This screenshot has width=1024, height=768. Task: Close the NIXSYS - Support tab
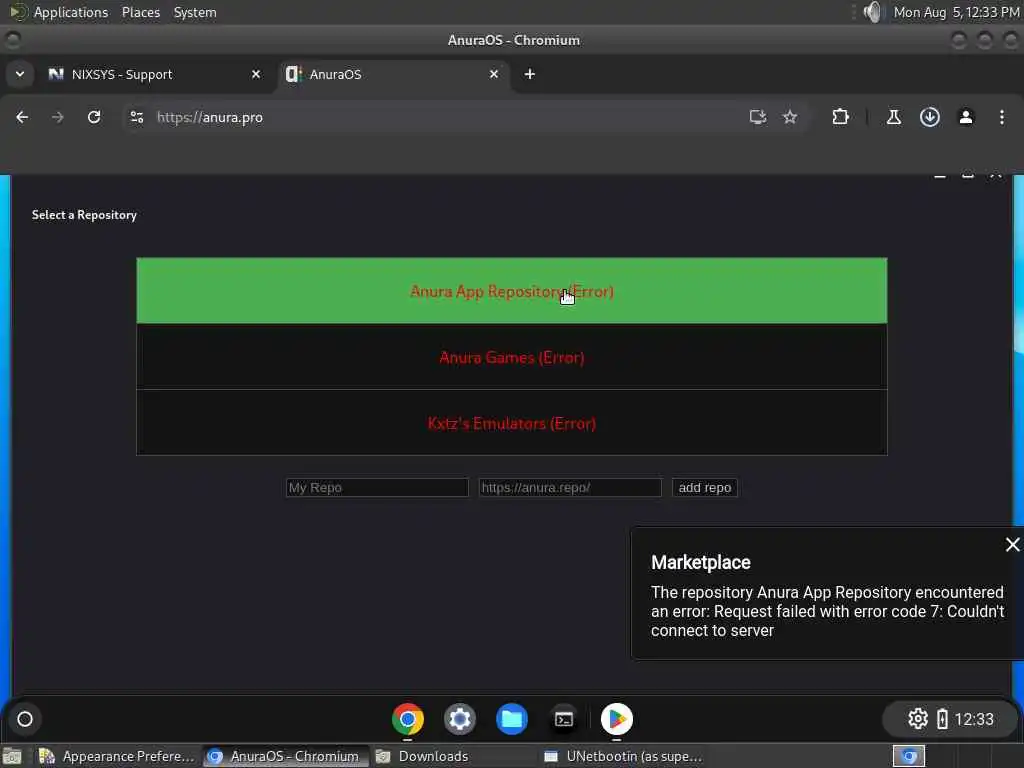tap(256, 74)
